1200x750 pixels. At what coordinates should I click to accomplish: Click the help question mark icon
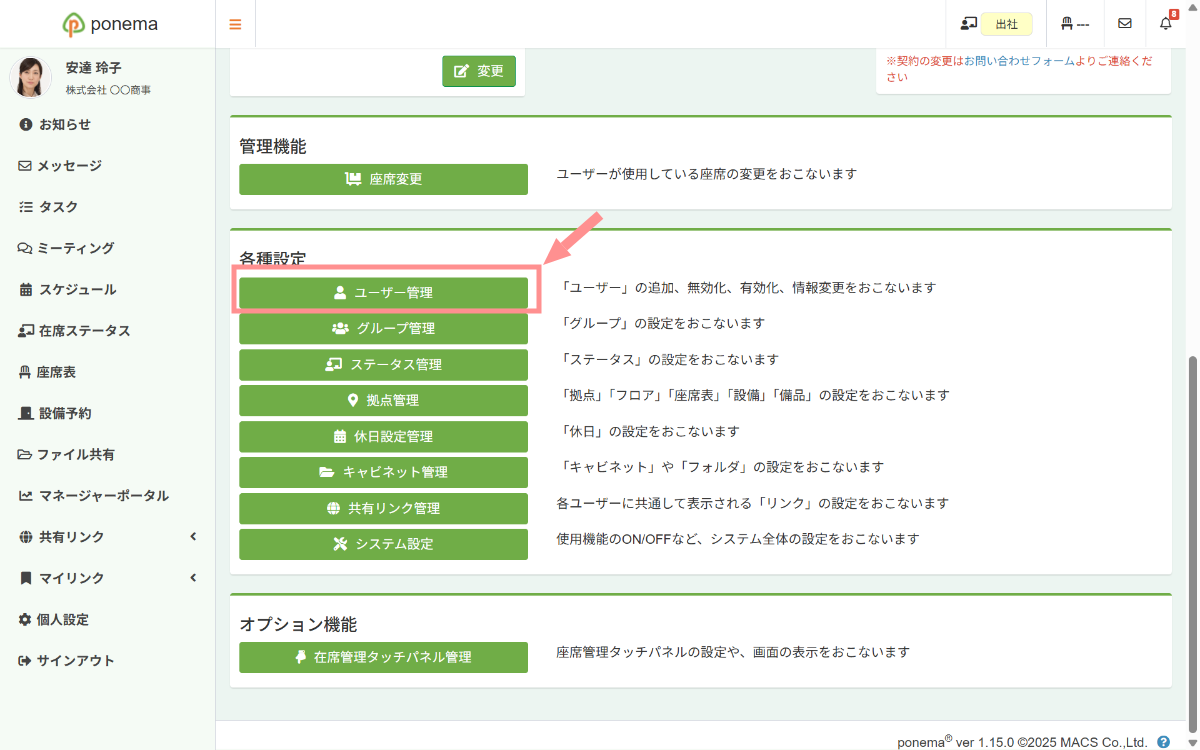click(1163, 742)
